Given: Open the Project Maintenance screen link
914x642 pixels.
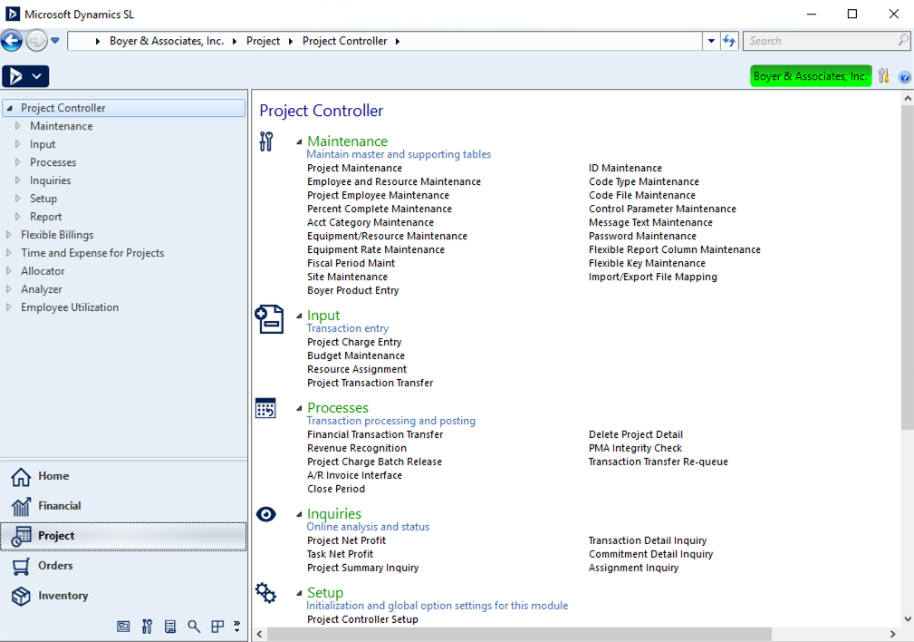Looking at the screenshot, I should click(x=354, y=168).
